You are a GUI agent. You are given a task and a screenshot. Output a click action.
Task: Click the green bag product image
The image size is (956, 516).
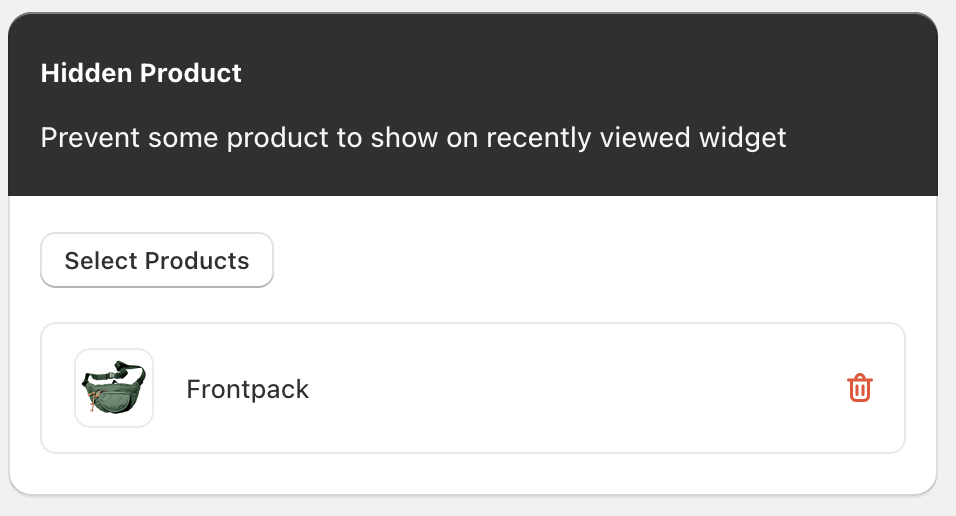pyautogui.click(x=114, y=388)
